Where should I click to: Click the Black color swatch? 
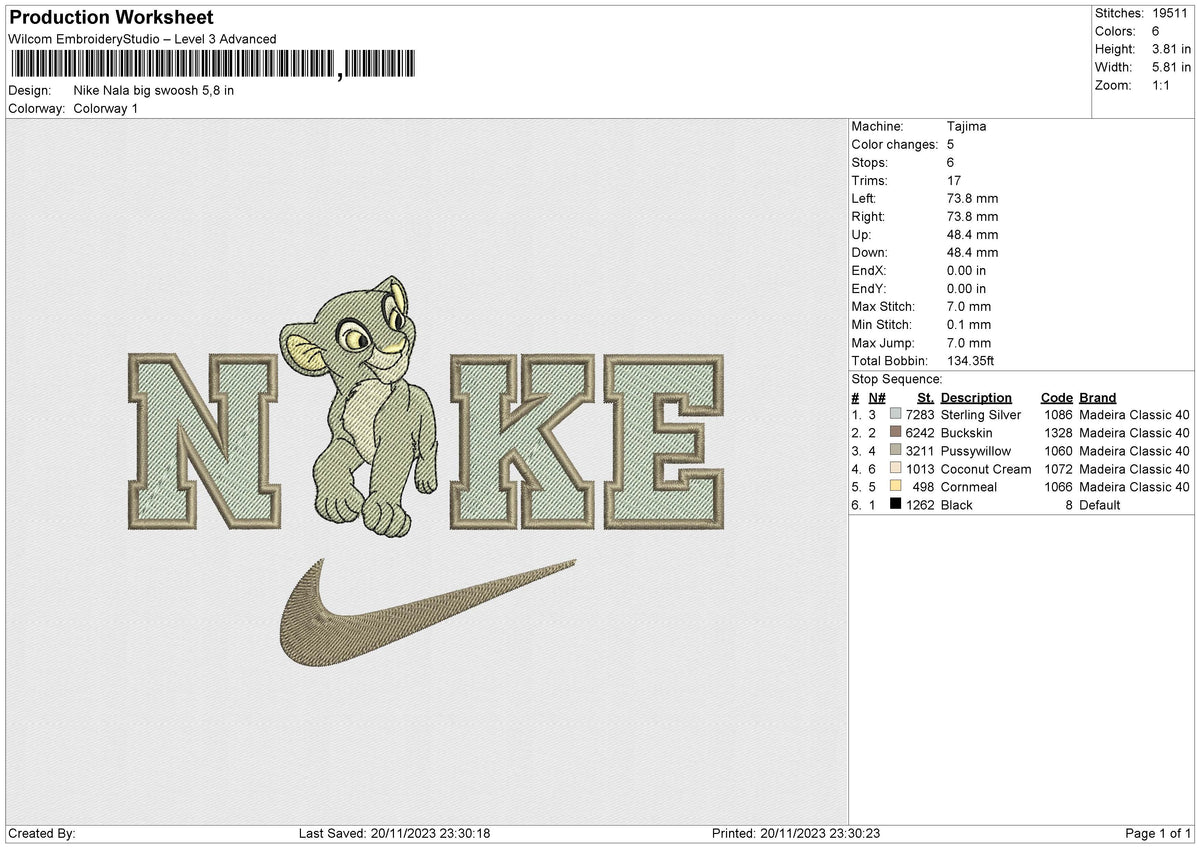pos(896,504)
